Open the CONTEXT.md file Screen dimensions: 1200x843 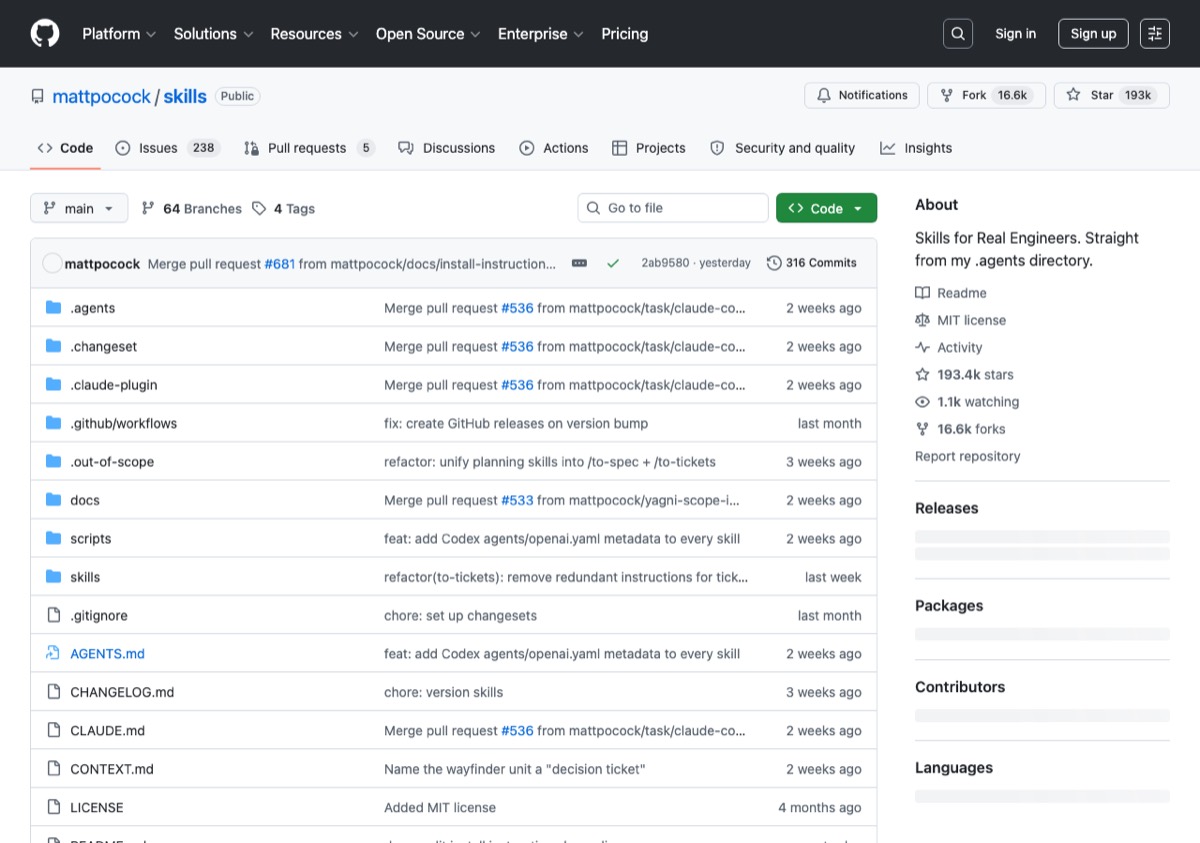pos(112,769)
